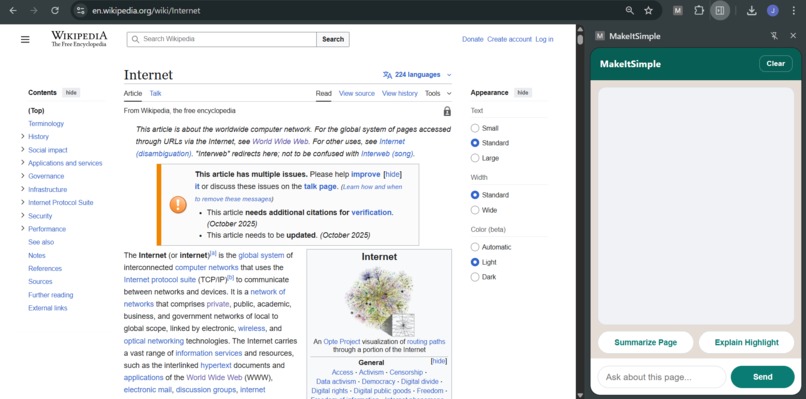Select Small text size

click(475, 128)
